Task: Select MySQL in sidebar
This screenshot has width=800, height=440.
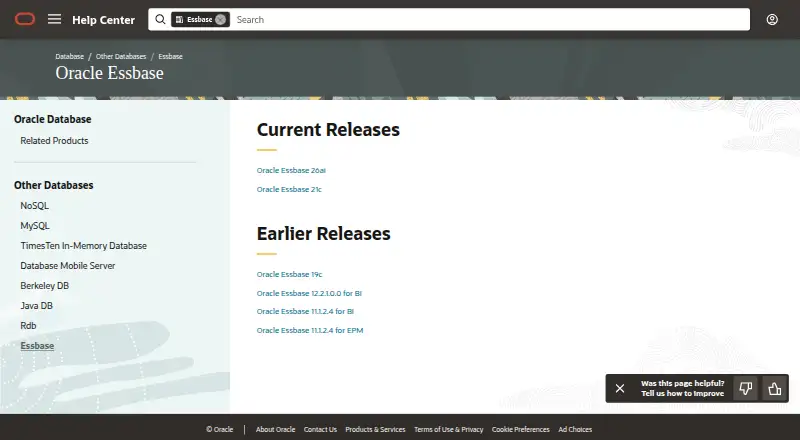Action: [x=35, y=226]
